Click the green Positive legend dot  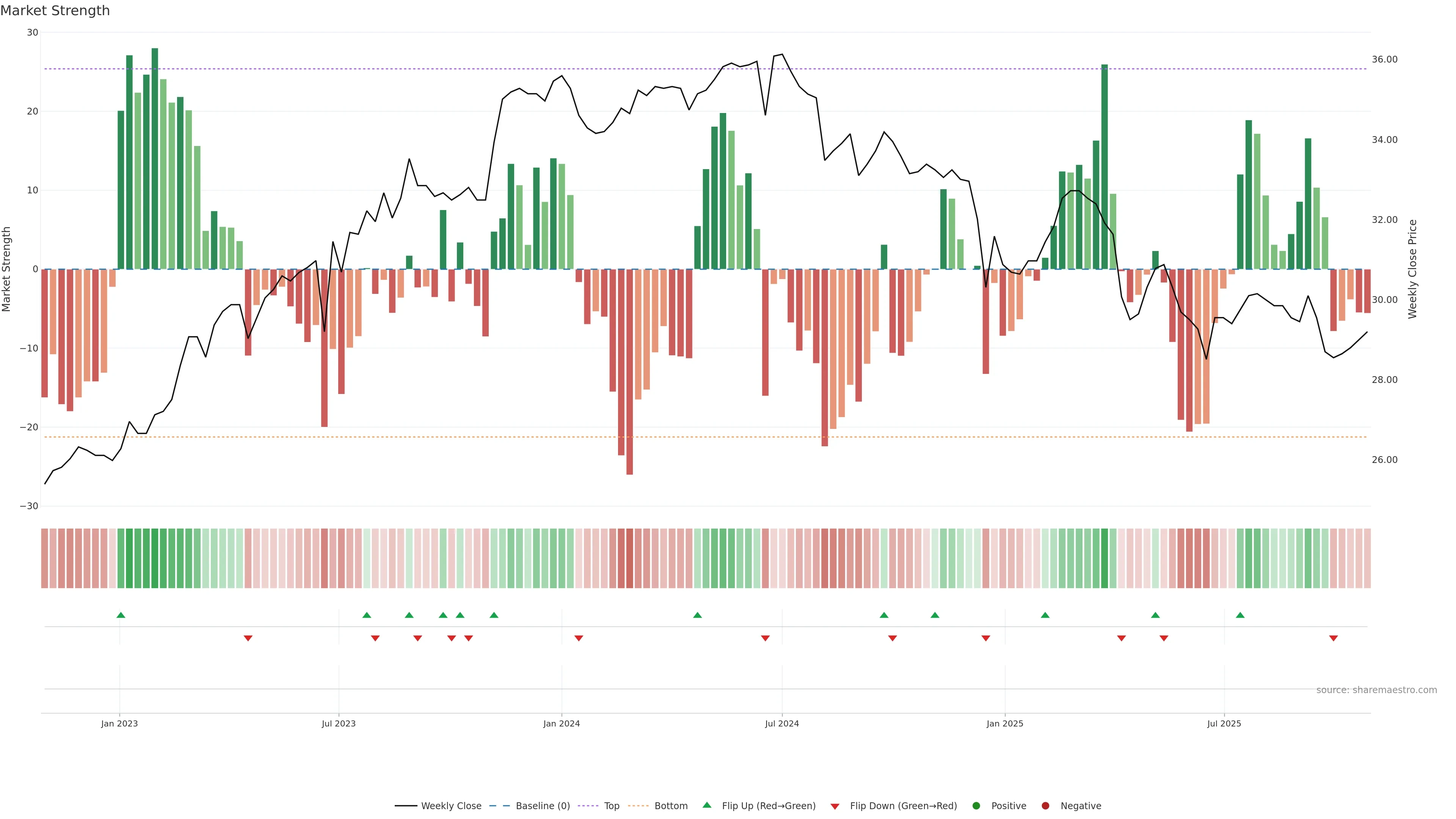[976, 806]
